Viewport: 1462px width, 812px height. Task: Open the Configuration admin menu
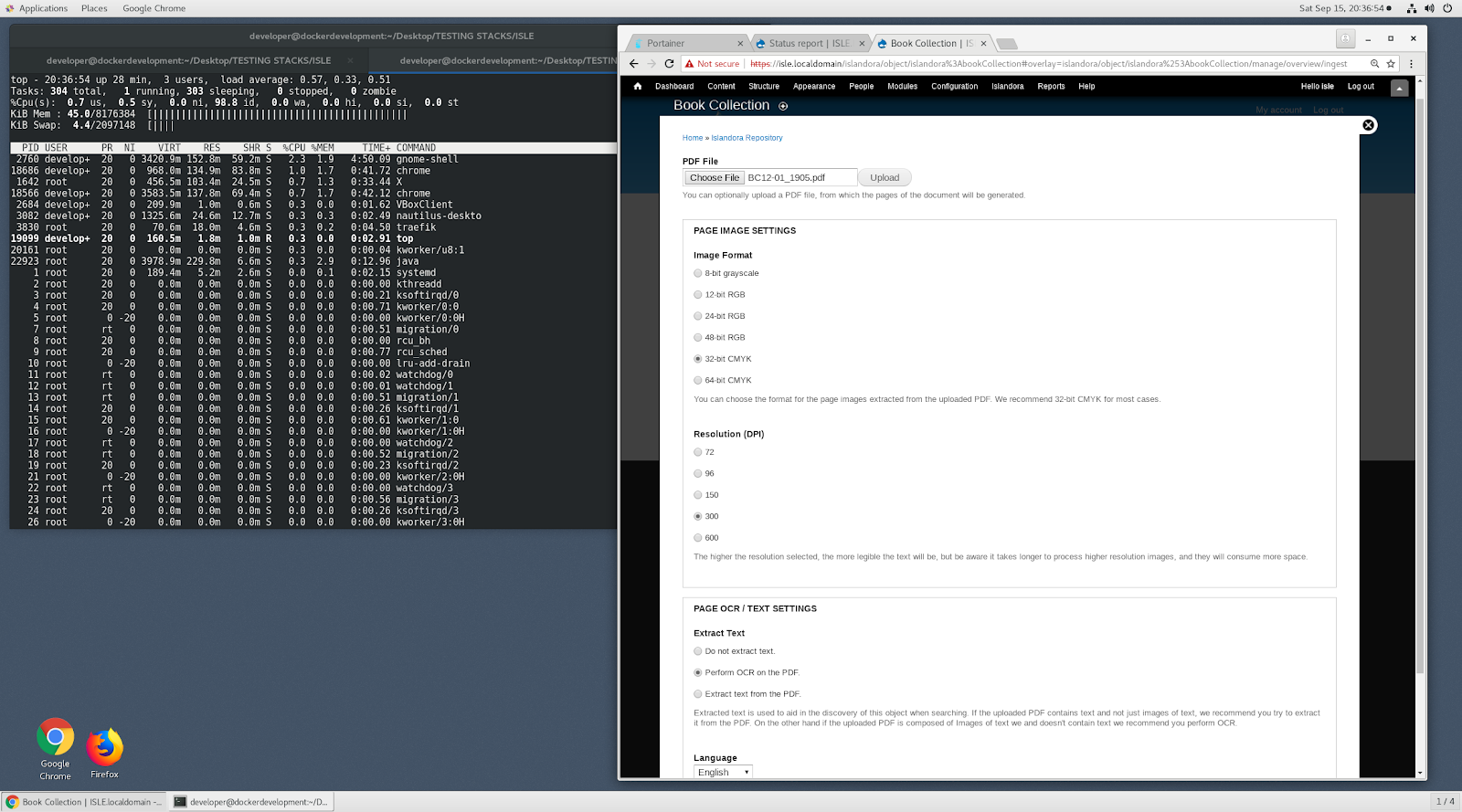[954, 86]
